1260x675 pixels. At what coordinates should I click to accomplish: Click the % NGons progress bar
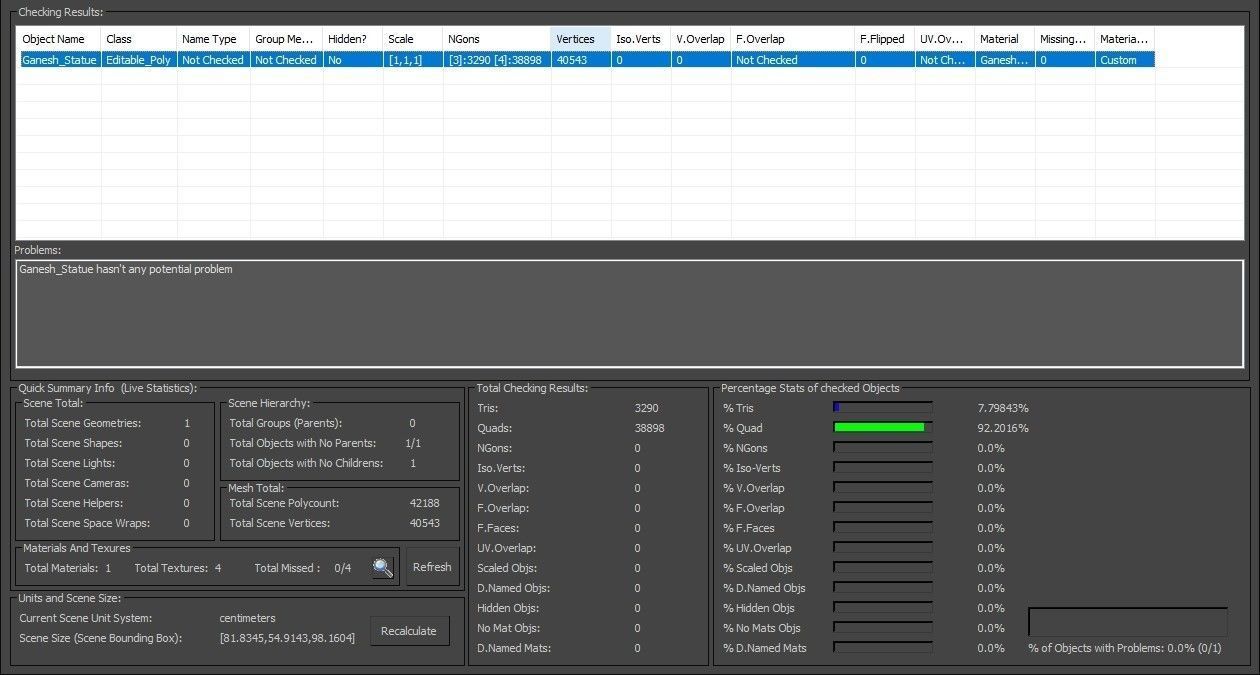[883, 448]
